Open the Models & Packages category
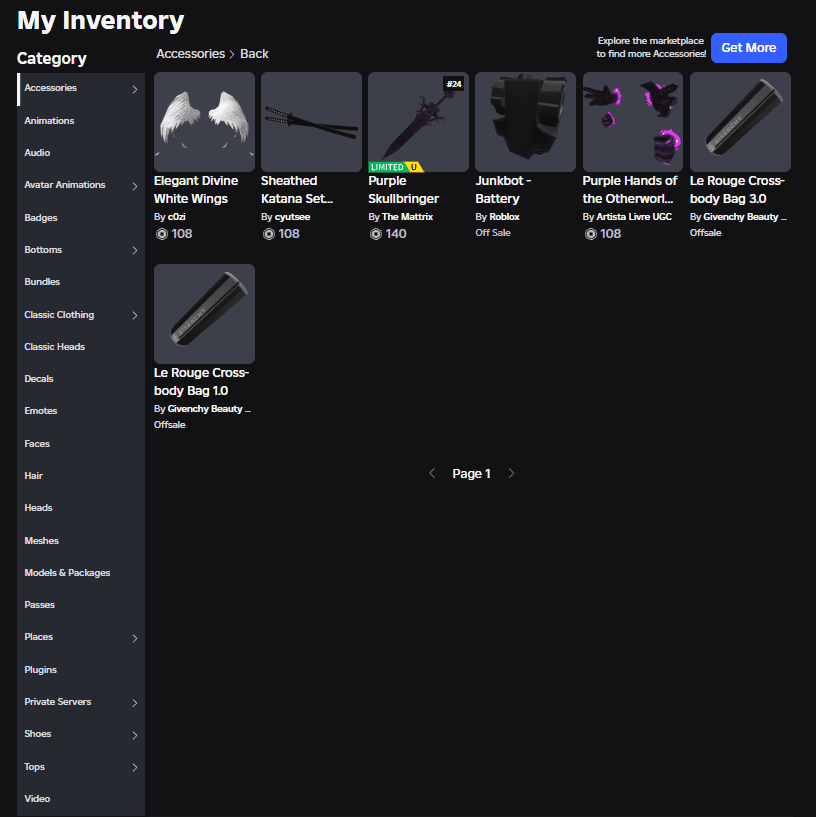 [x=67, y=573]
